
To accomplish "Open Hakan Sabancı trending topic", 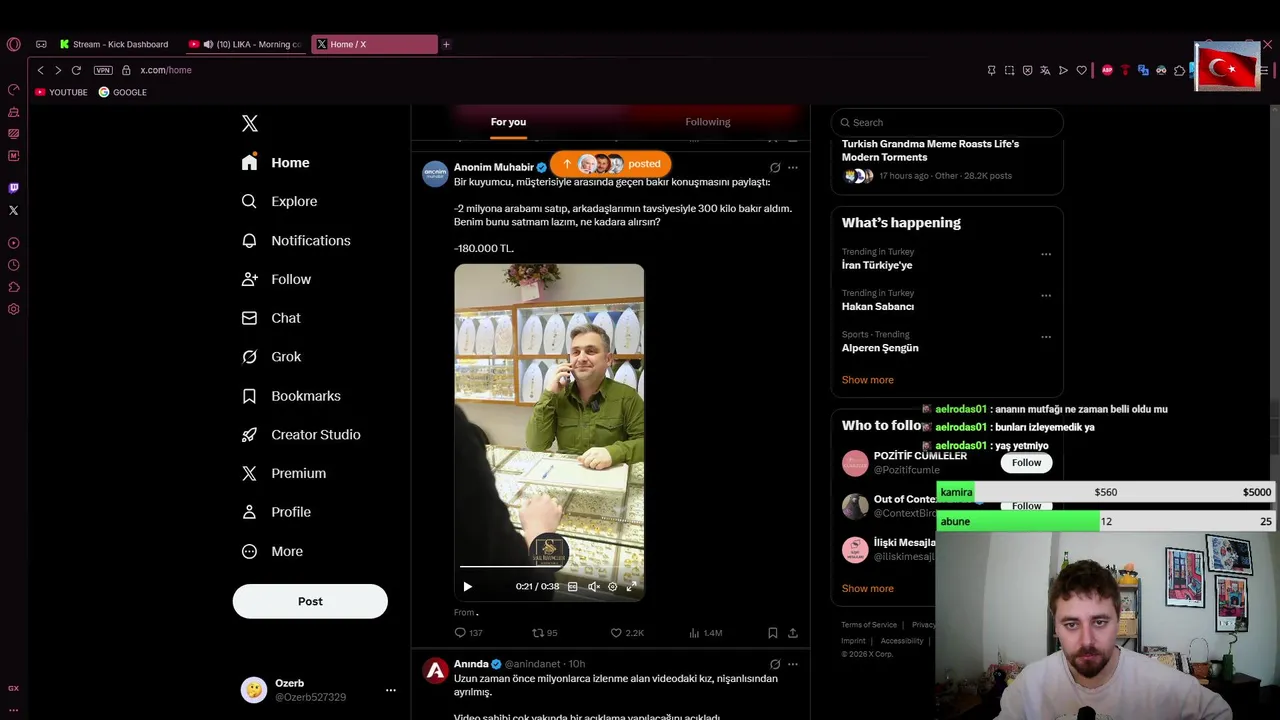I will click(878, 307).
